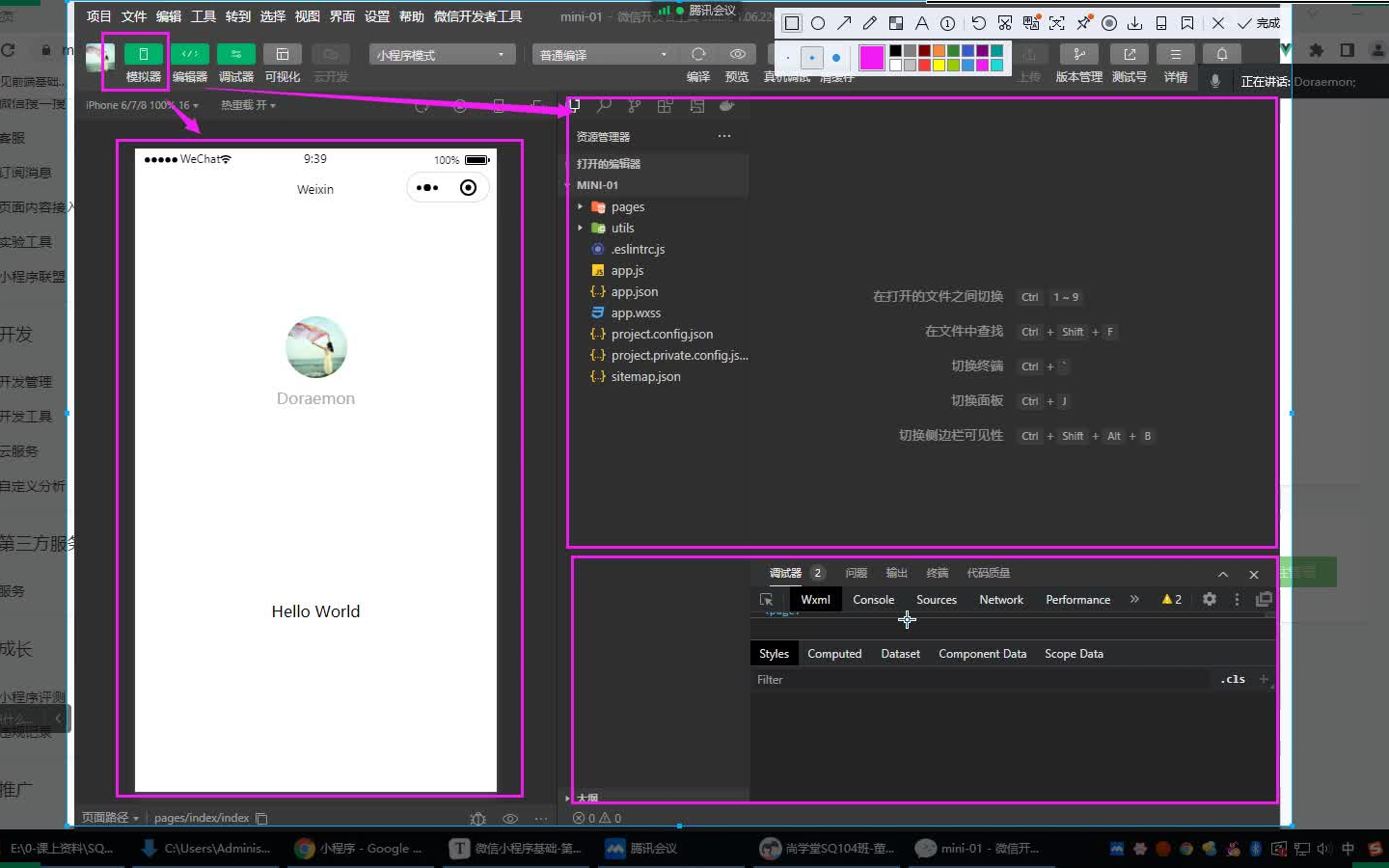
Task: Click the notification bell icon
Action: (x=1221, y=54)
